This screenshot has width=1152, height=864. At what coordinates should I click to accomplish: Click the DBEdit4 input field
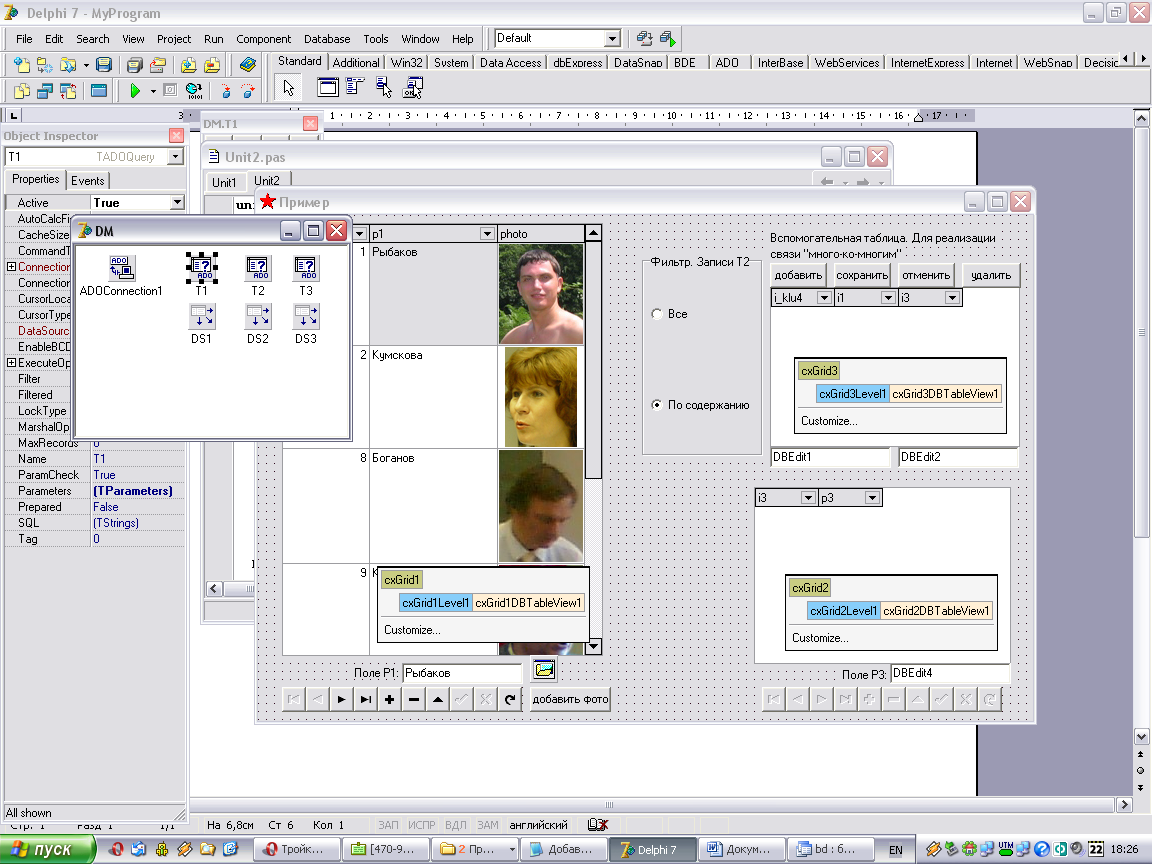coord(951,673)
